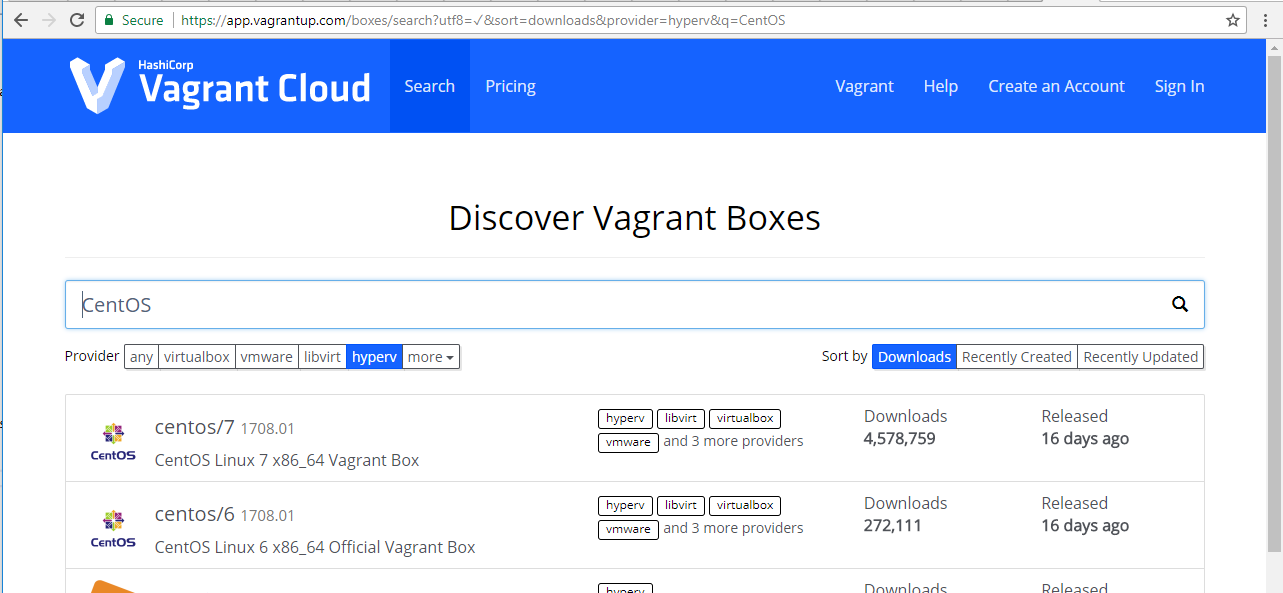Open the centos/6 box title
The image size is (1283, 593).
(x=195, y=514)
